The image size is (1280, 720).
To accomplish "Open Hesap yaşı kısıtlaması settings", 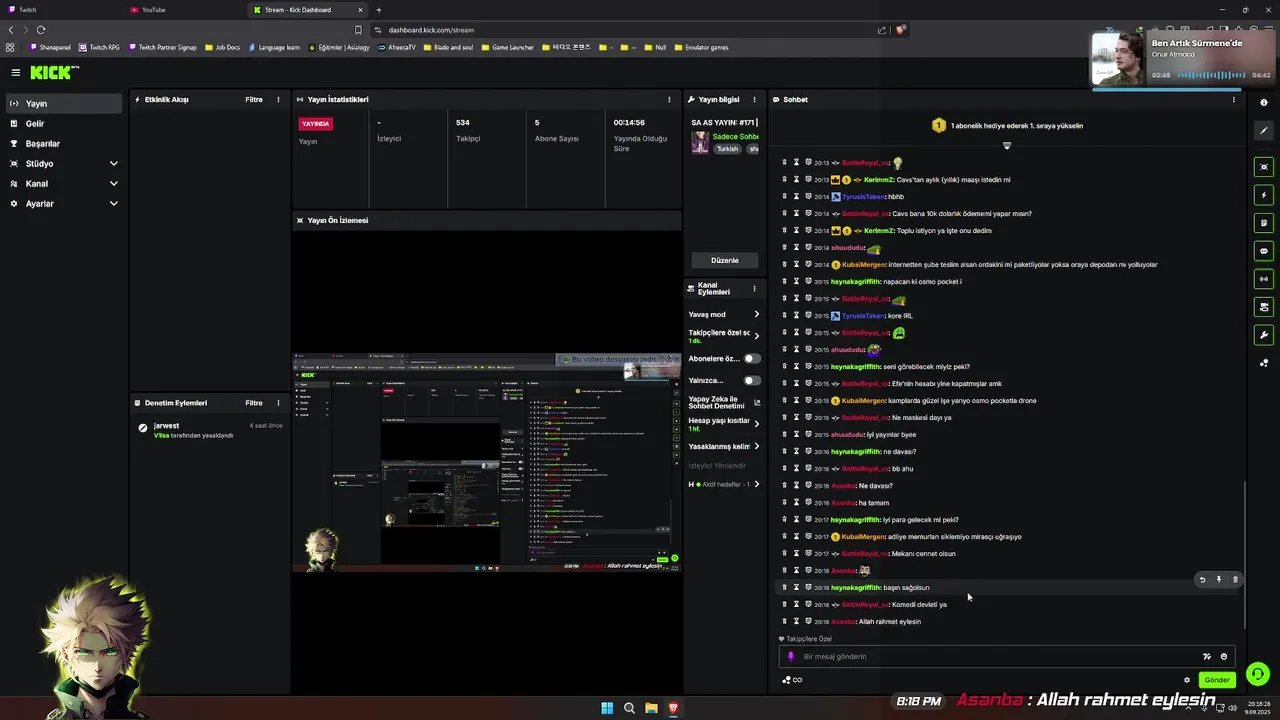I will [x=756, y=424].
